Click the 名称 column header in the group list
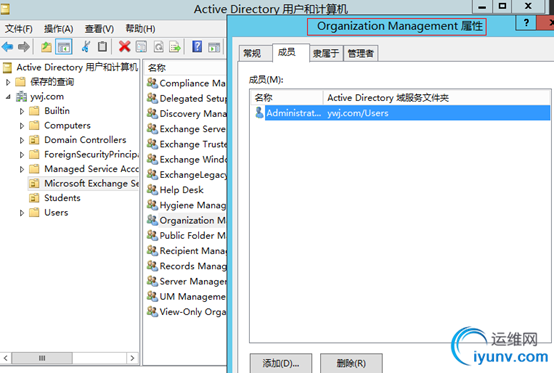This screenshot has height=373, width=554. [x=185, y=67]
